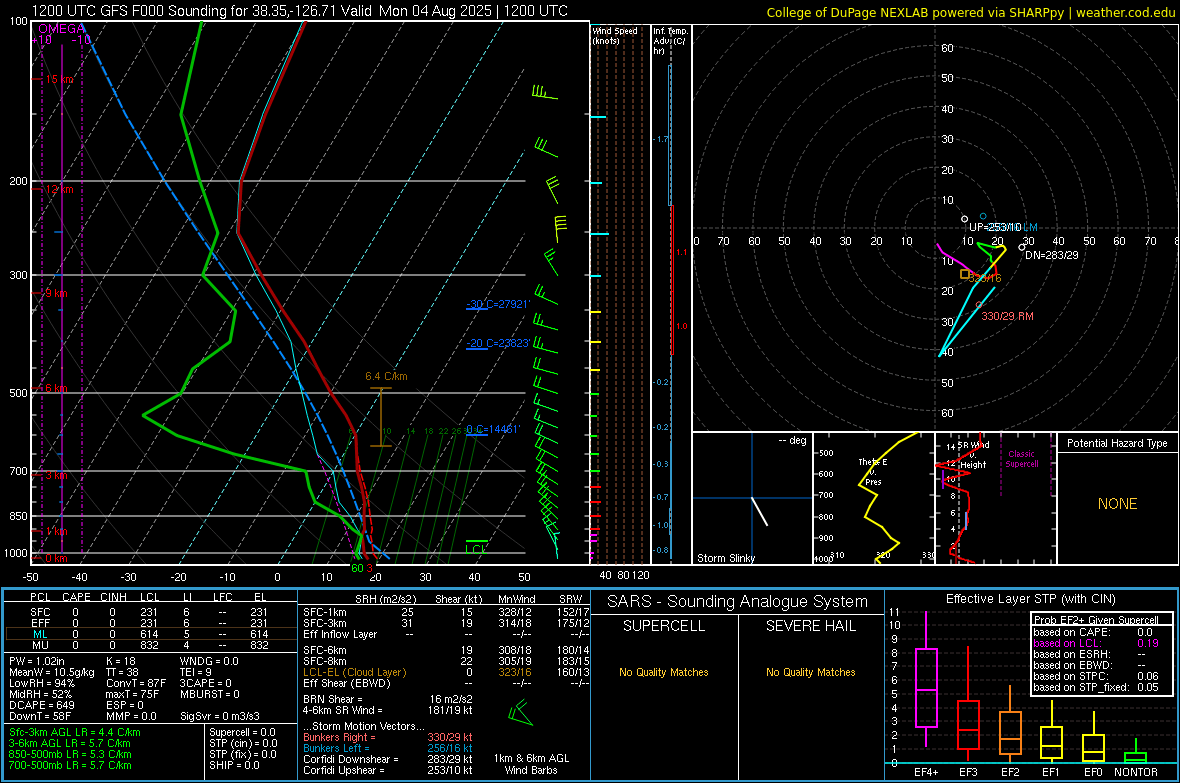Click the 9 km height marker
The height and width of the screenshot is (783, 1180).
point(57,293)
